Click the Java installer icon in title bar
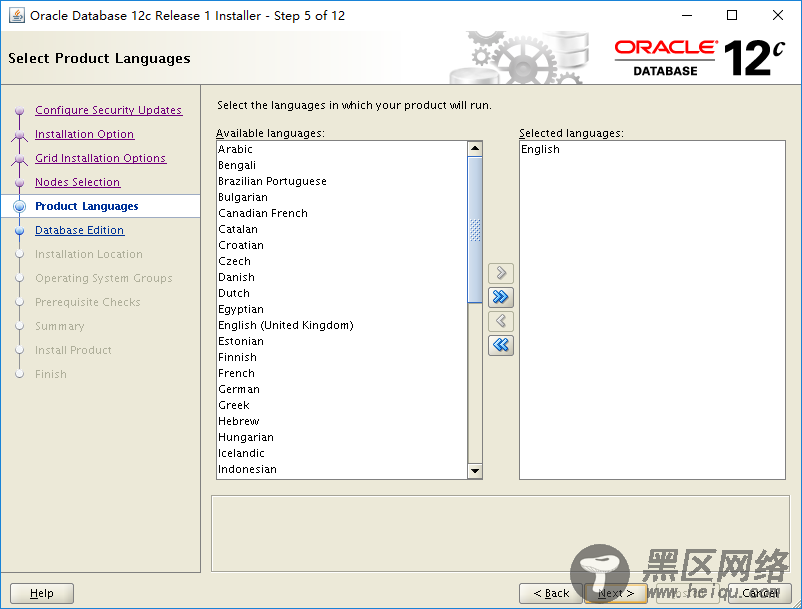 pyautogui.click(x=16, y=15)
